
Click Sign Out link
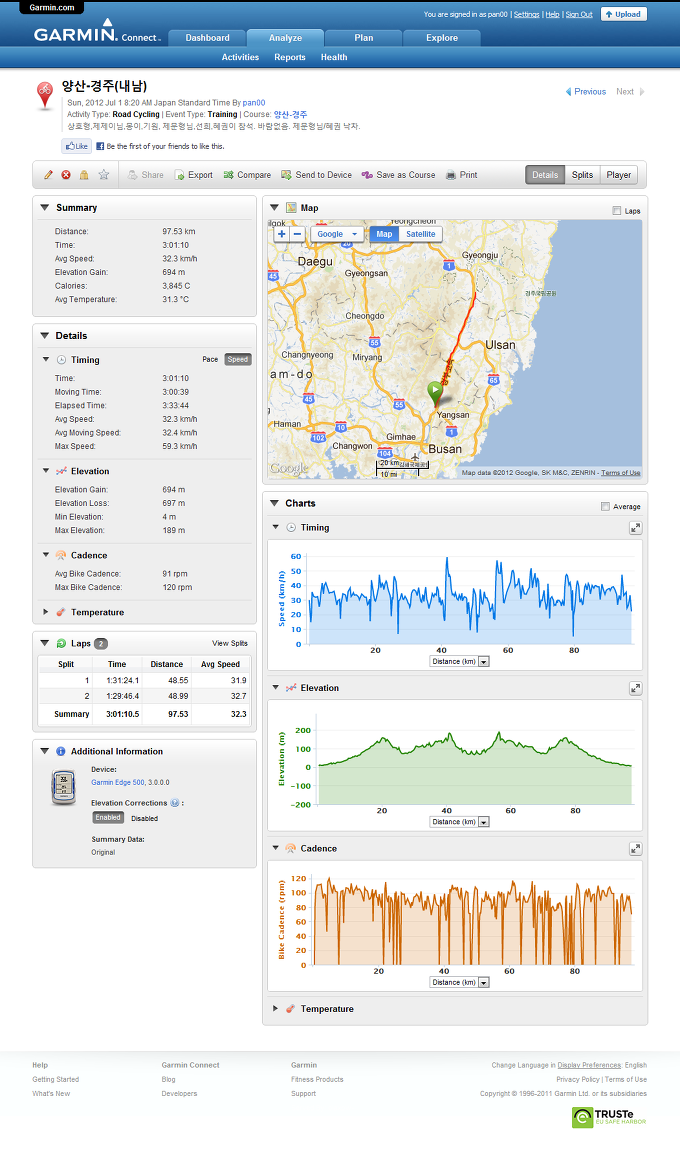tap(579, 15)
